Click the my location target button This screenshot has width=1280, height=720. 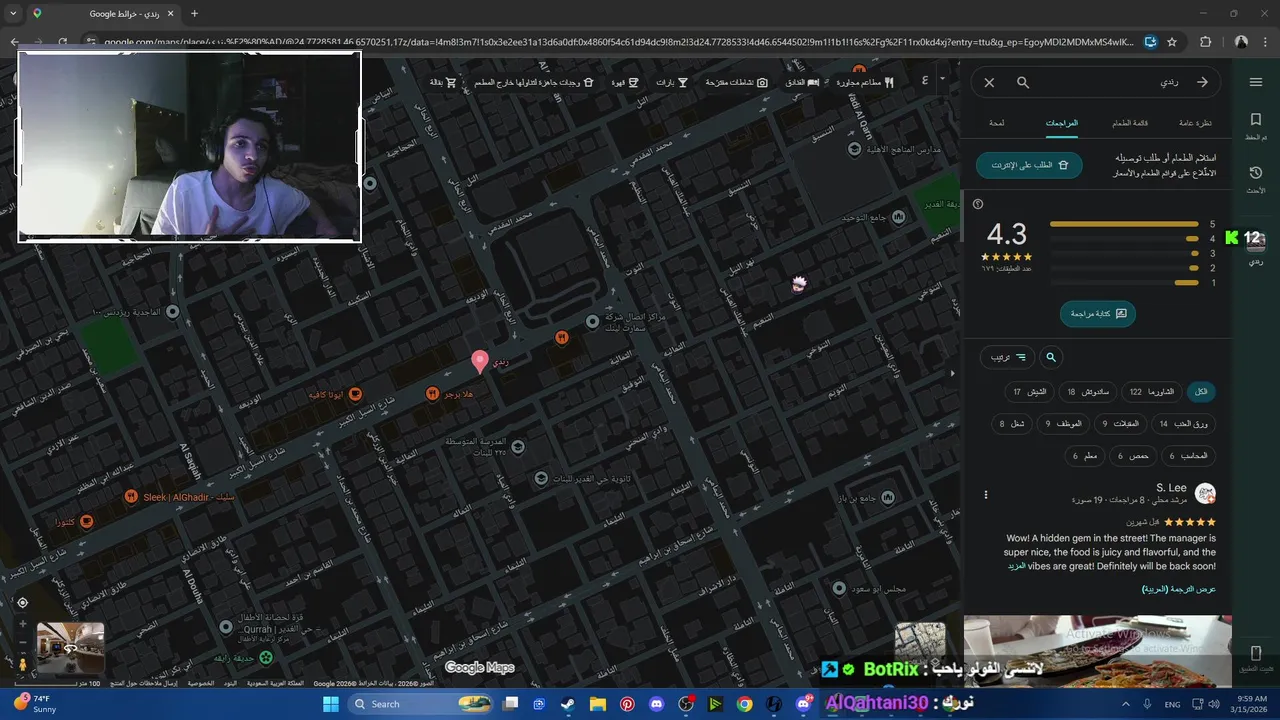(x=22, y=602)
